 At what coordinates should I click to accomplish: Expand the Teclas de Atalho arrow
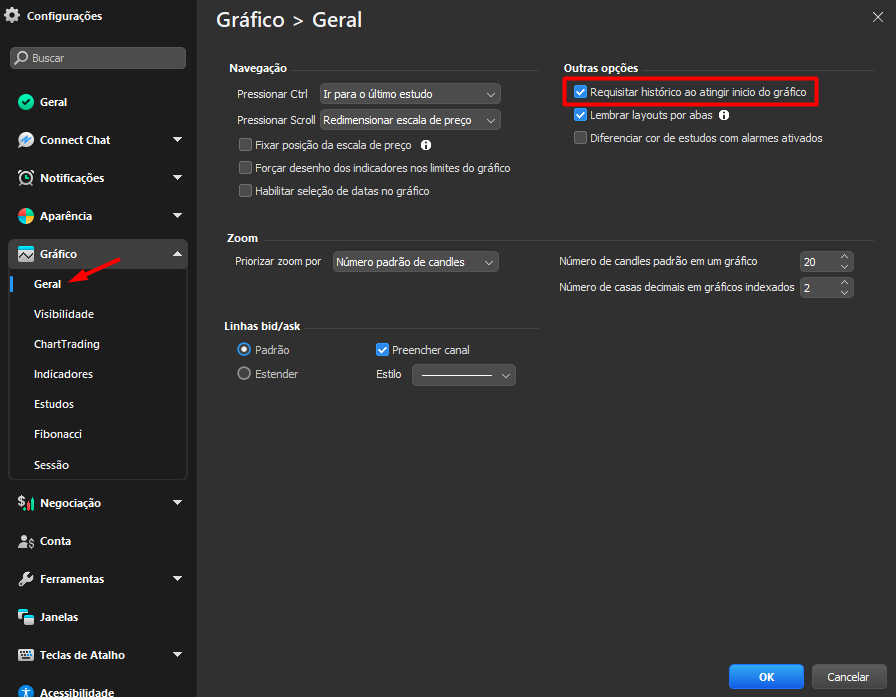tap(177, 655)
